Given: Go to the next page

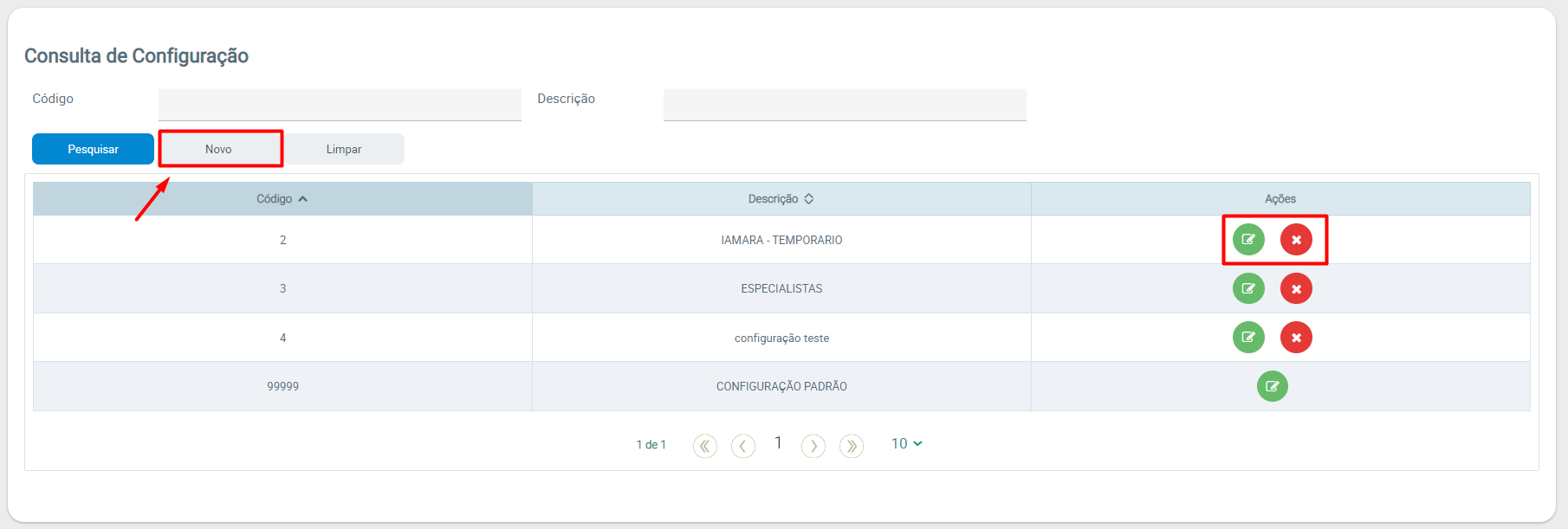Looking at the screenshot, I should coord(813,446).
